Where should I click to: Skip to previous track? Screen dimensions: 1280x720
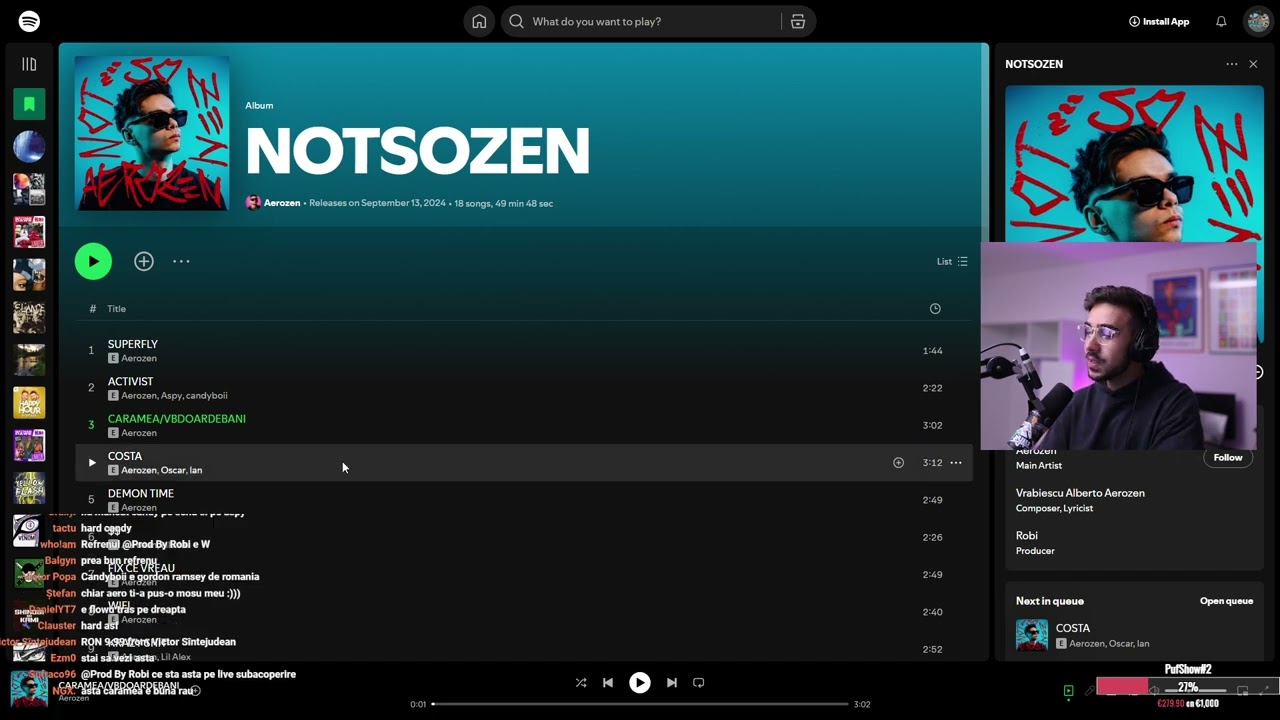click(x=607, y=683)
